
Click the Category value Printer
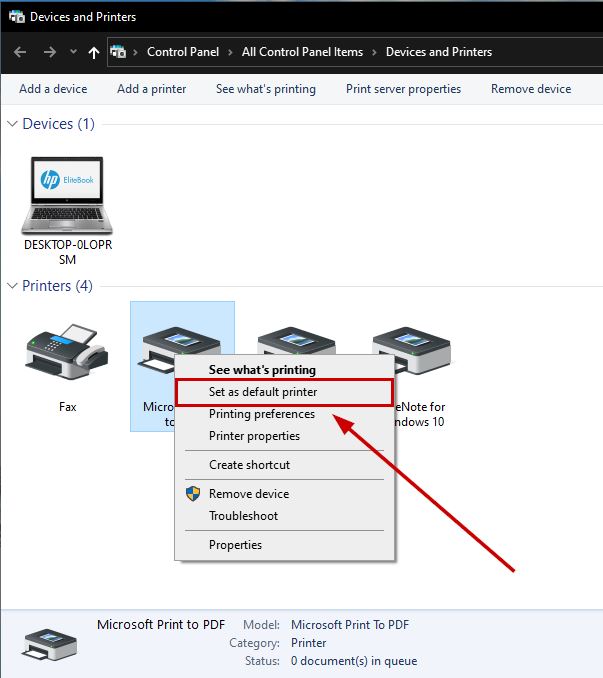tap(308, 643)
